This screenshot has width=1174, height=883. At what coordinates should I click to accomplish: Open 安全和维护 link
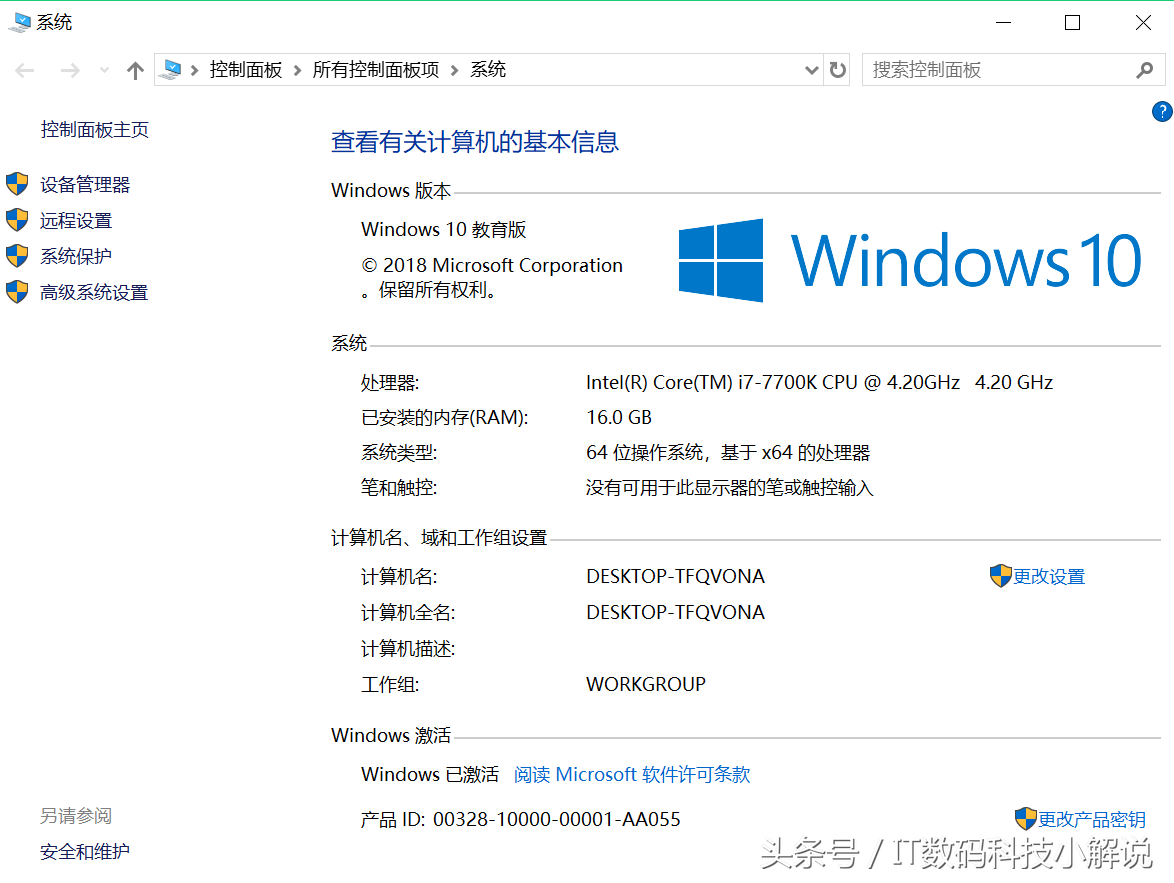coord(85,852)
